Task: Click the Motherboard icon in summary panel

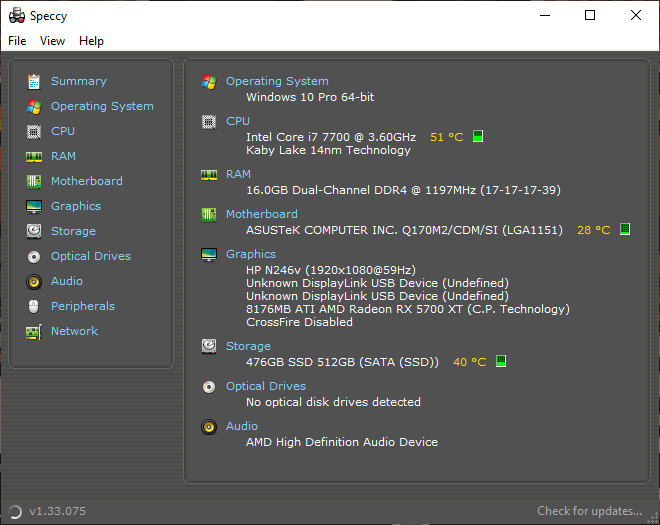Action: point(209,214)
